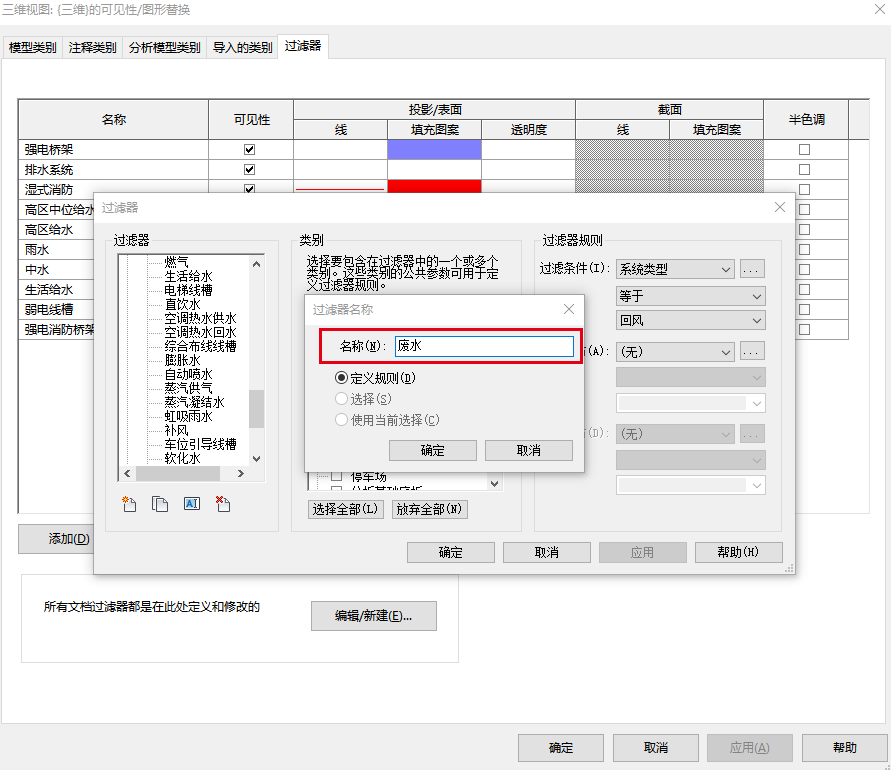
Task: Select 自动喷水 in the filter tree
Action: [x=188, y=374]
